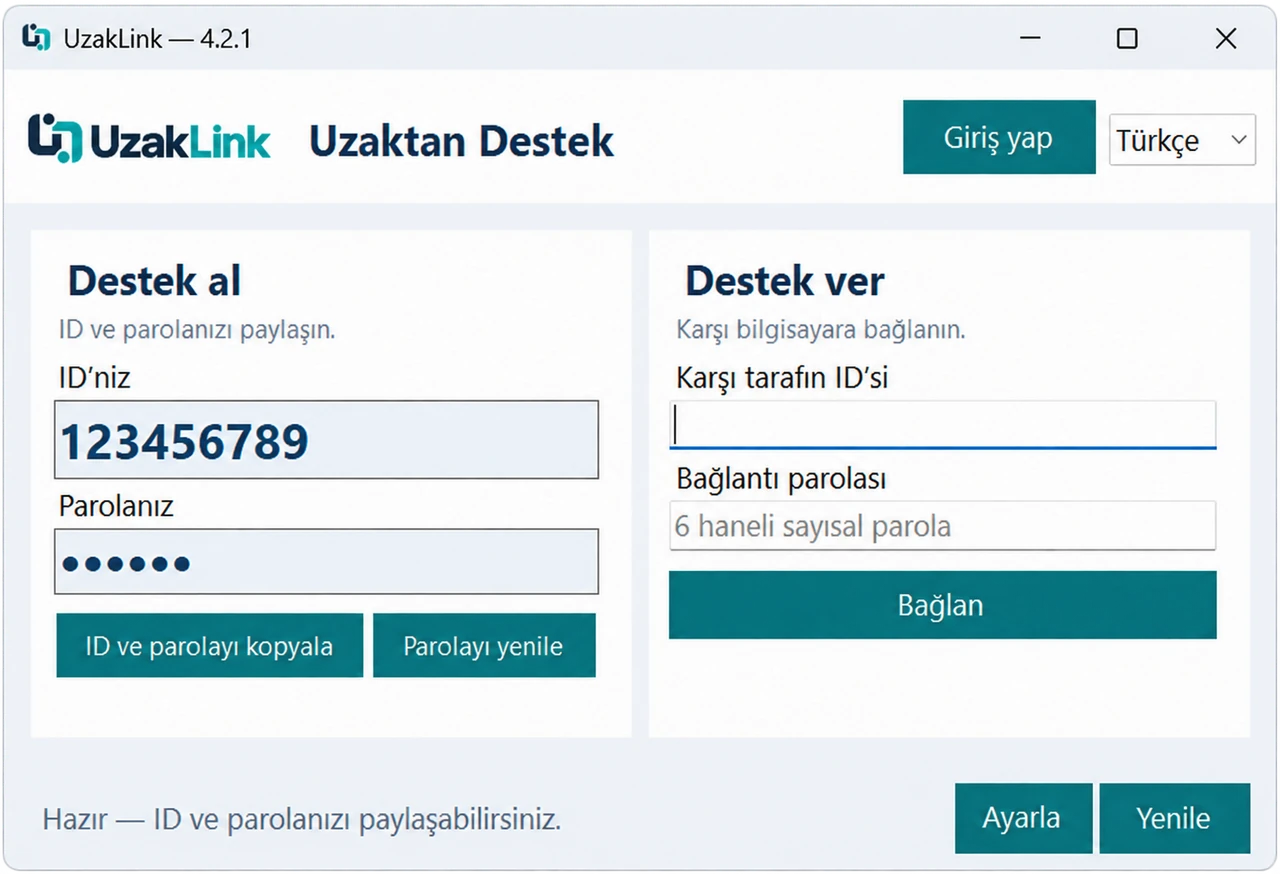Click the Parolanız masked password field
1280x874 pixels.
click(x=326, y=562)
